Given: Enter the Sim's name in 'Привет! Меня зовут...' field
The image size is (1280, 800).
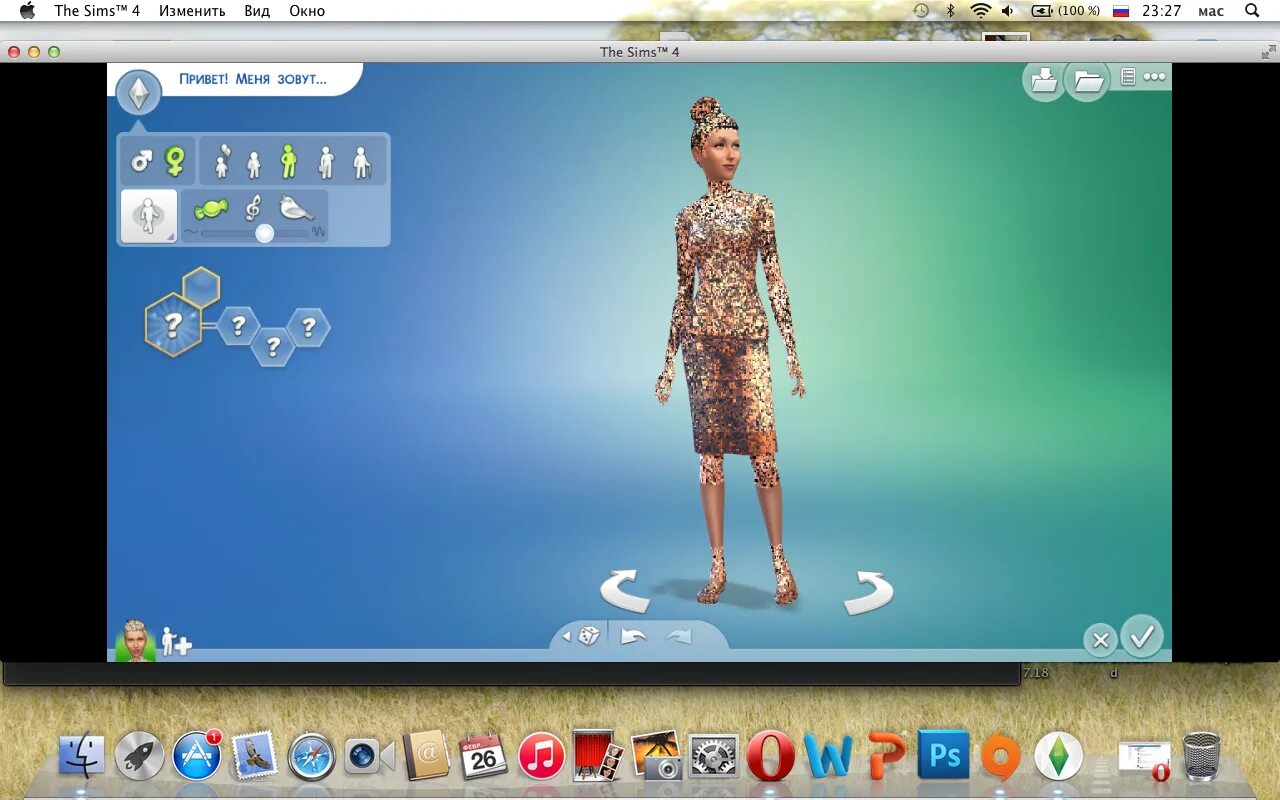Looking at the screenshot, I should pos(253,79).
